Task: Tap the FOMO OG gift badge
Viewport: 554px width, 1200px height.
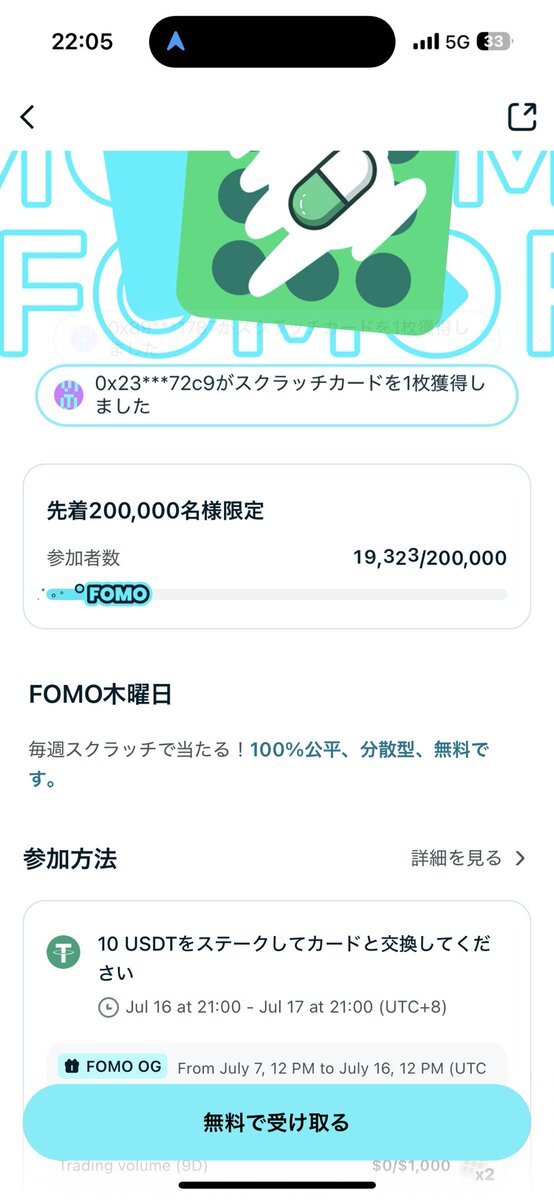Action: 112,1067
